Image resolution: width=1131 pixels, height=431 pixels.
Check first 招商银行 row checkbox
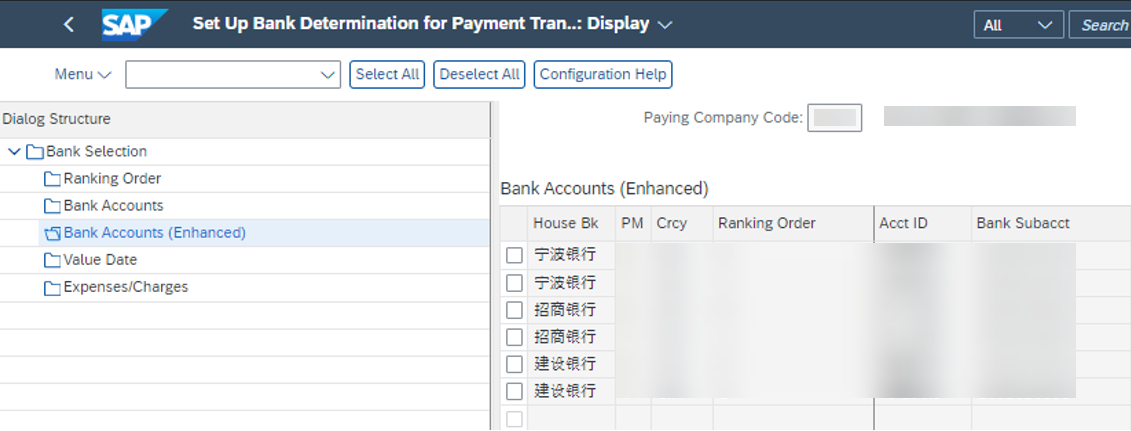click(x=514, y=310)
